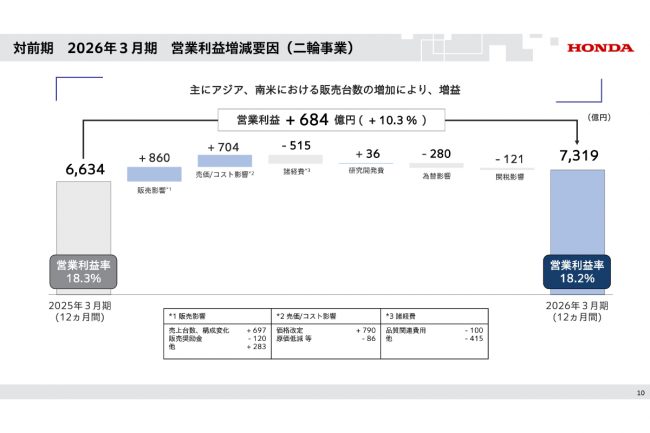Screen dimensions: 650x433
Task: Click the HONDA logo
Action: tap(600, 48)
